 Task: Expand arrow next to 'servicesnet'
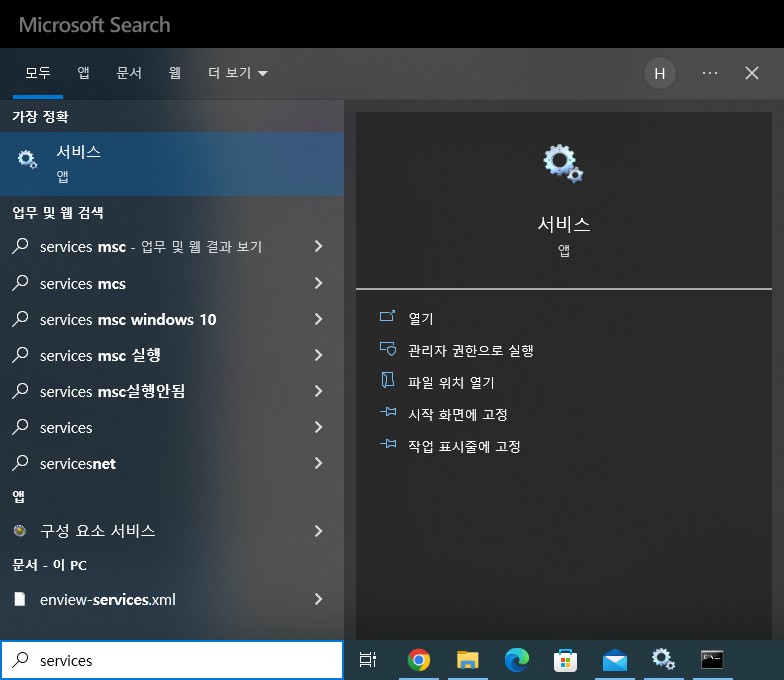318,463
